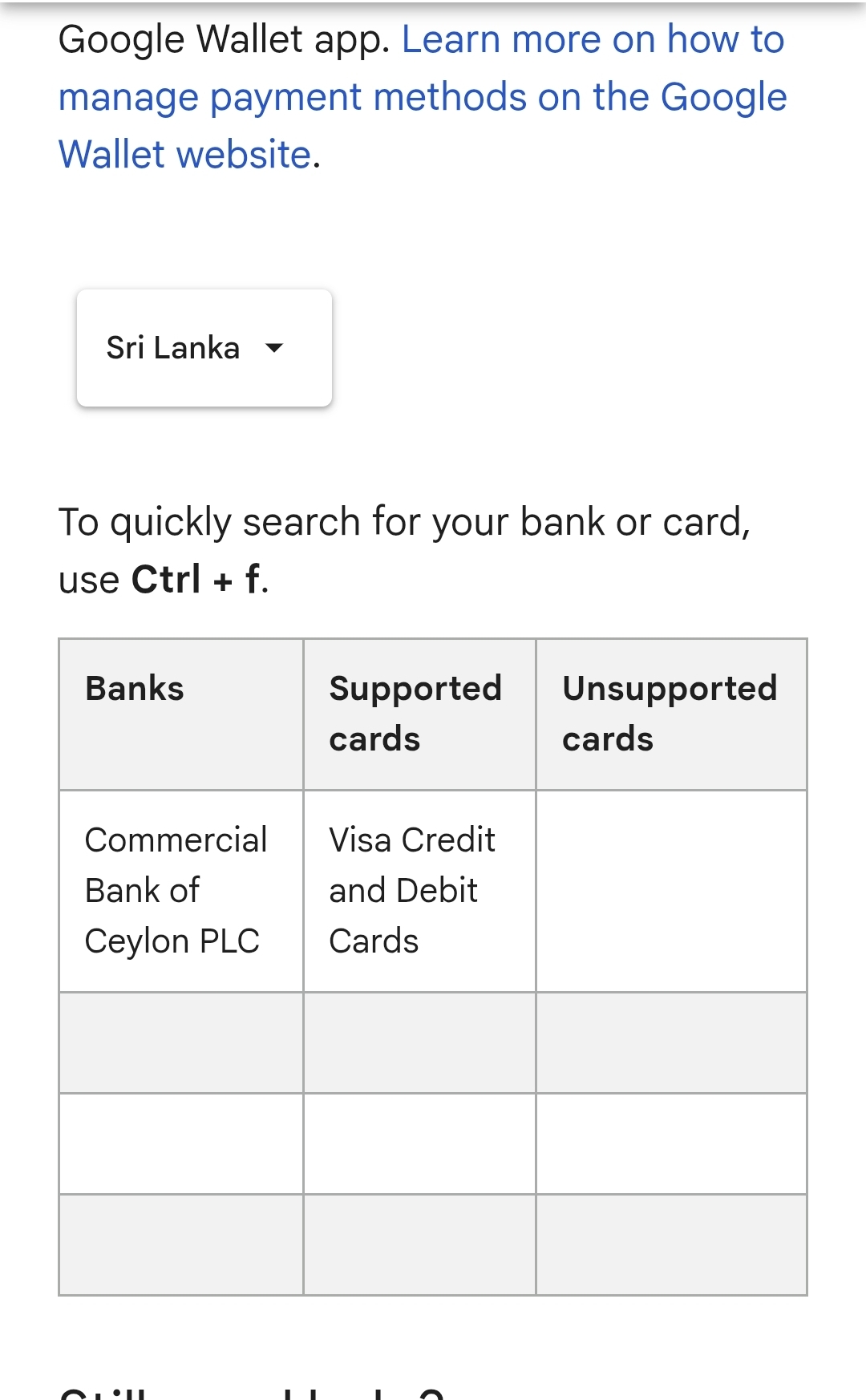Click the Google Wallet app text
Screen dimensions: 866x1400
(x=224, y=39)
